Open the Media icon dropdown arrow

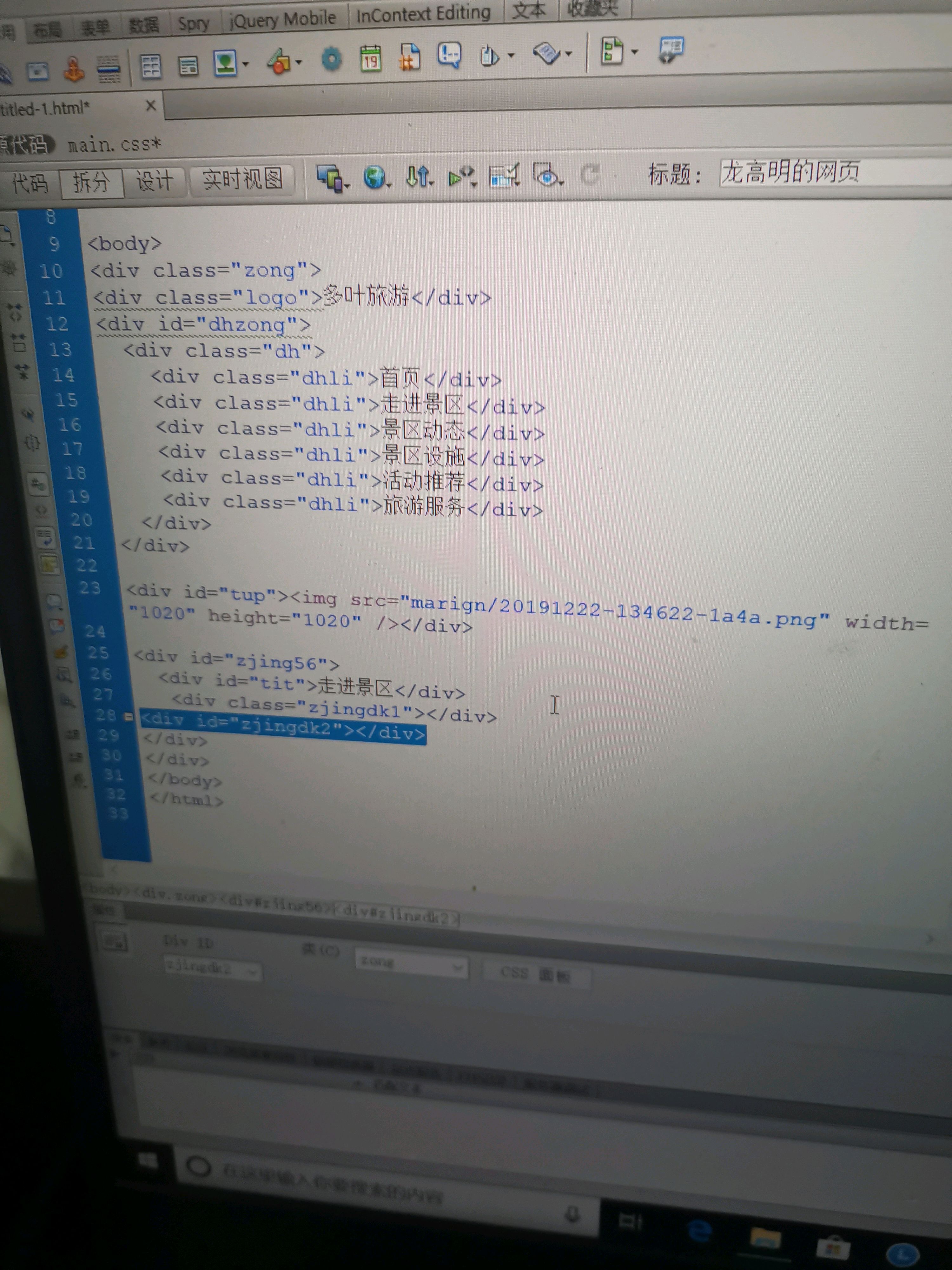click(298, 61)
